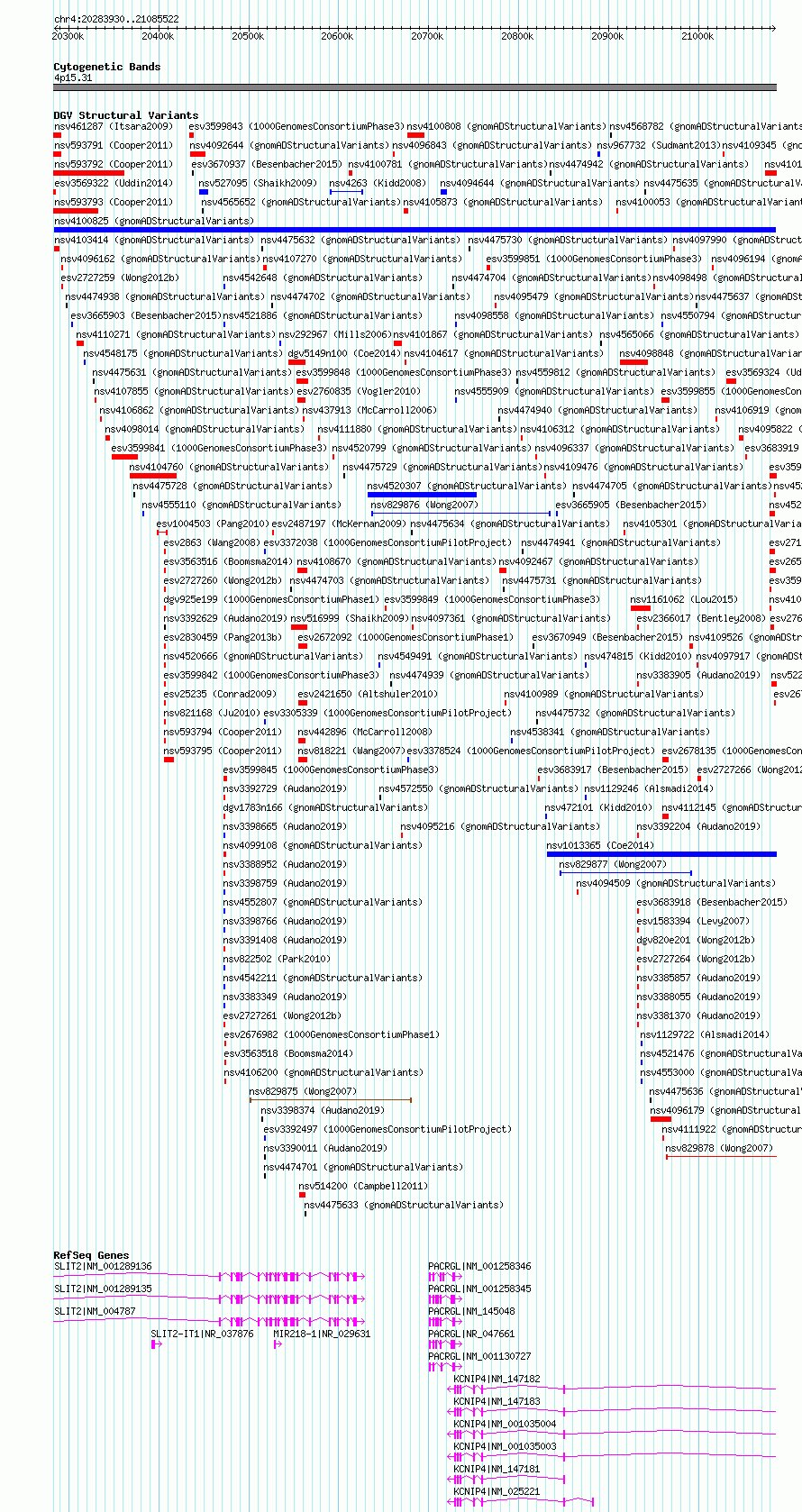Image resolution: width=802 pixels, height=1512 pixels.
Task: Select variant nsv4263 (Kidd2008)
Action: point(377,183)
